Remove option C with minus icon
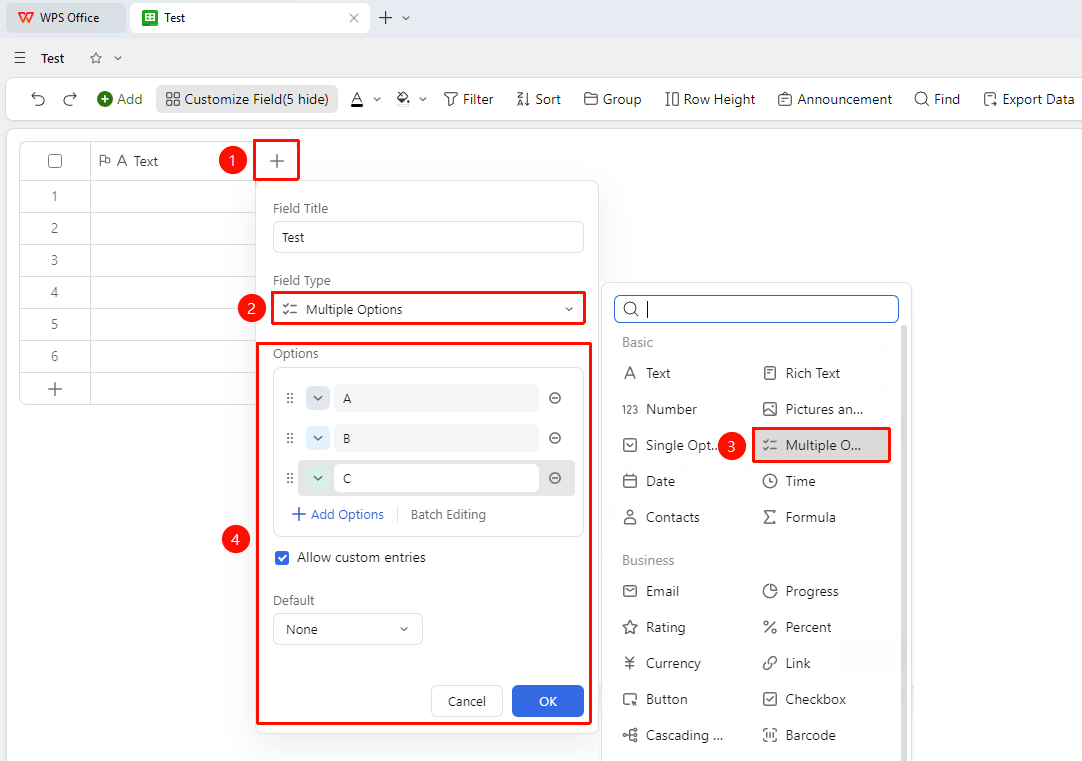The width and height of the screenshot is (1082, 761). tap(555, 478)
